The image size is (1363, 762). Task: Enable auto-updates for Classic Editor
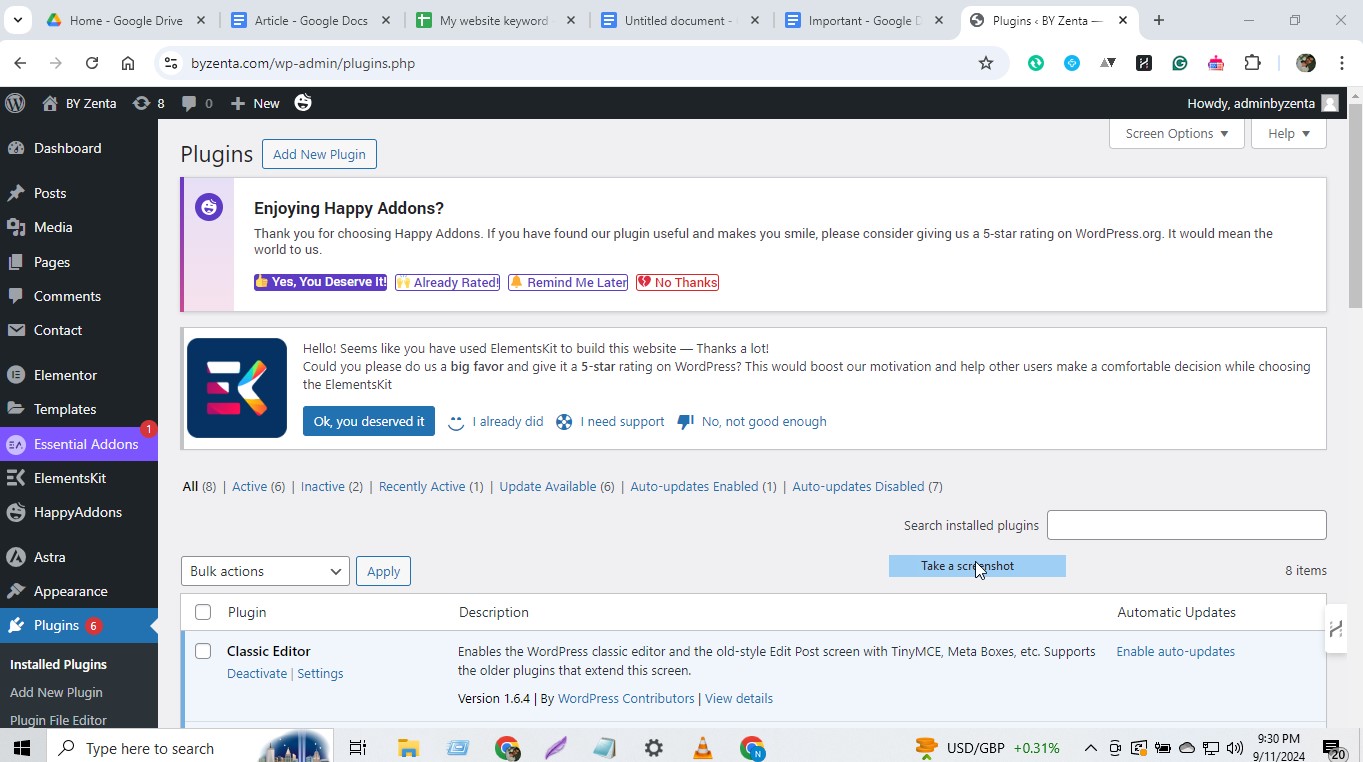pos(1175,651)
